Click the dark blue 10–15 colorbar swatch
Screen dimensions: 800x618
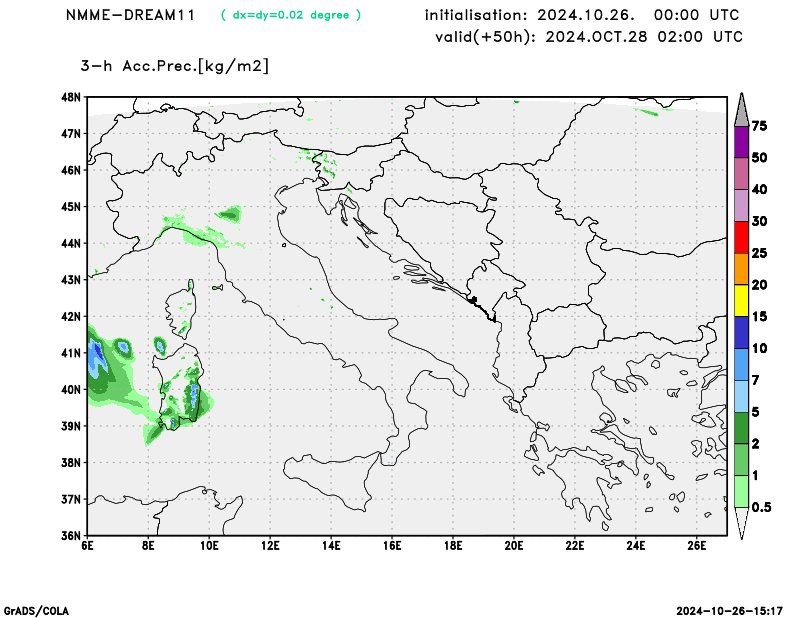(741, 332)
